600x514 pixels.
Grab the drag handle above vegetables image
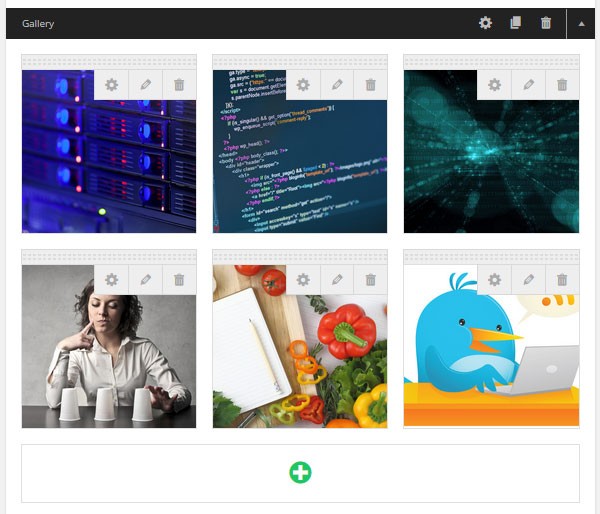point(300,257)
